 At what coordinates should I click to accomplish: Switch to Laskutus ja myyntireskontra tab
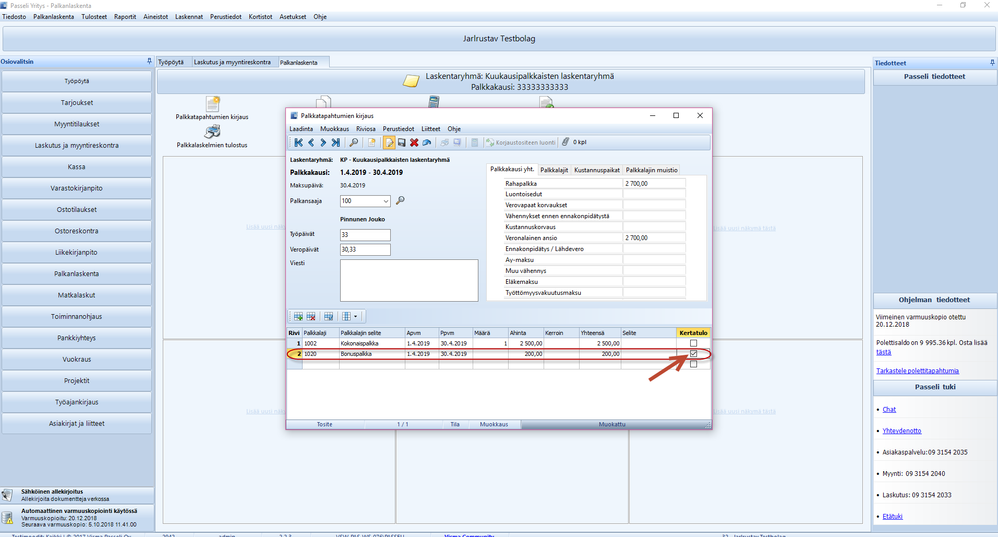[x=232, y=62]
